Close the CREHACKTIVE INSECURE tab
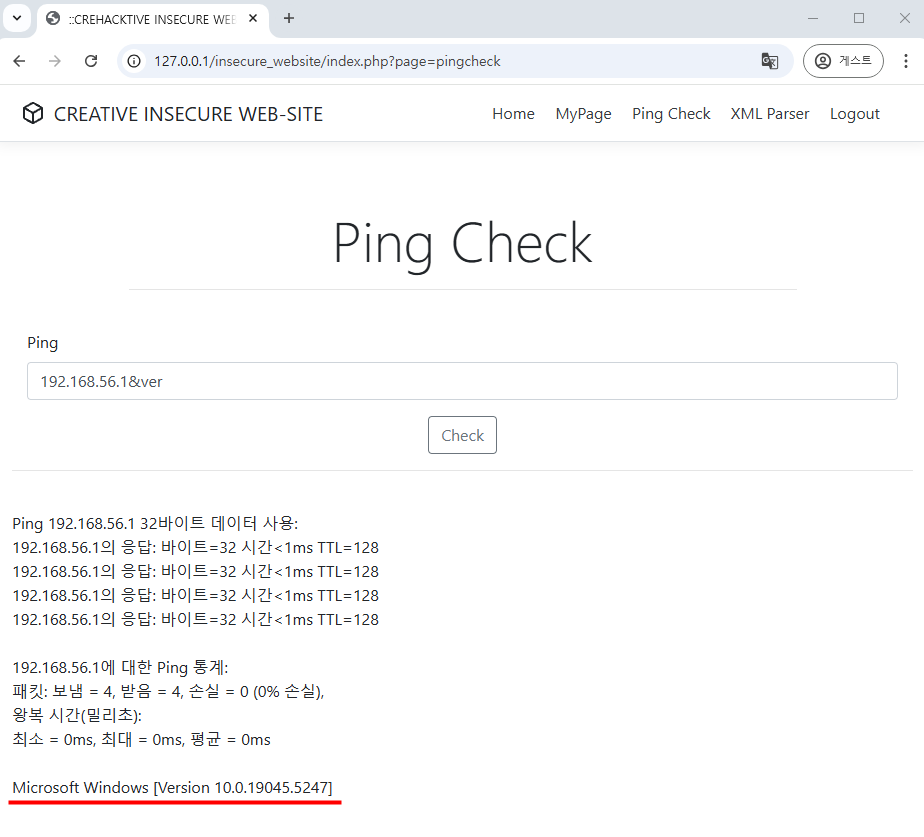This screenshot has height=837, width=924. coord(253,18)
